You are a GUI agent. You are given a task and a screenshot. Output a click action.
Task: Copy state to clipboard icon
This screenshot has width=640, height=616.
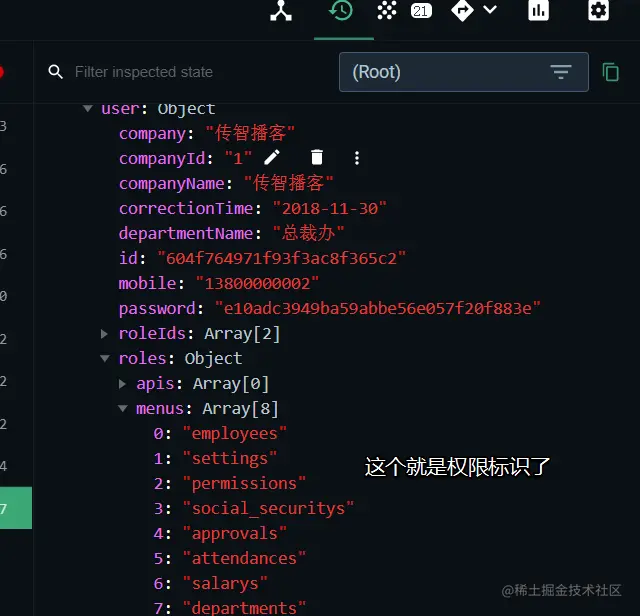pyautogui.click(x=611, y=72)
